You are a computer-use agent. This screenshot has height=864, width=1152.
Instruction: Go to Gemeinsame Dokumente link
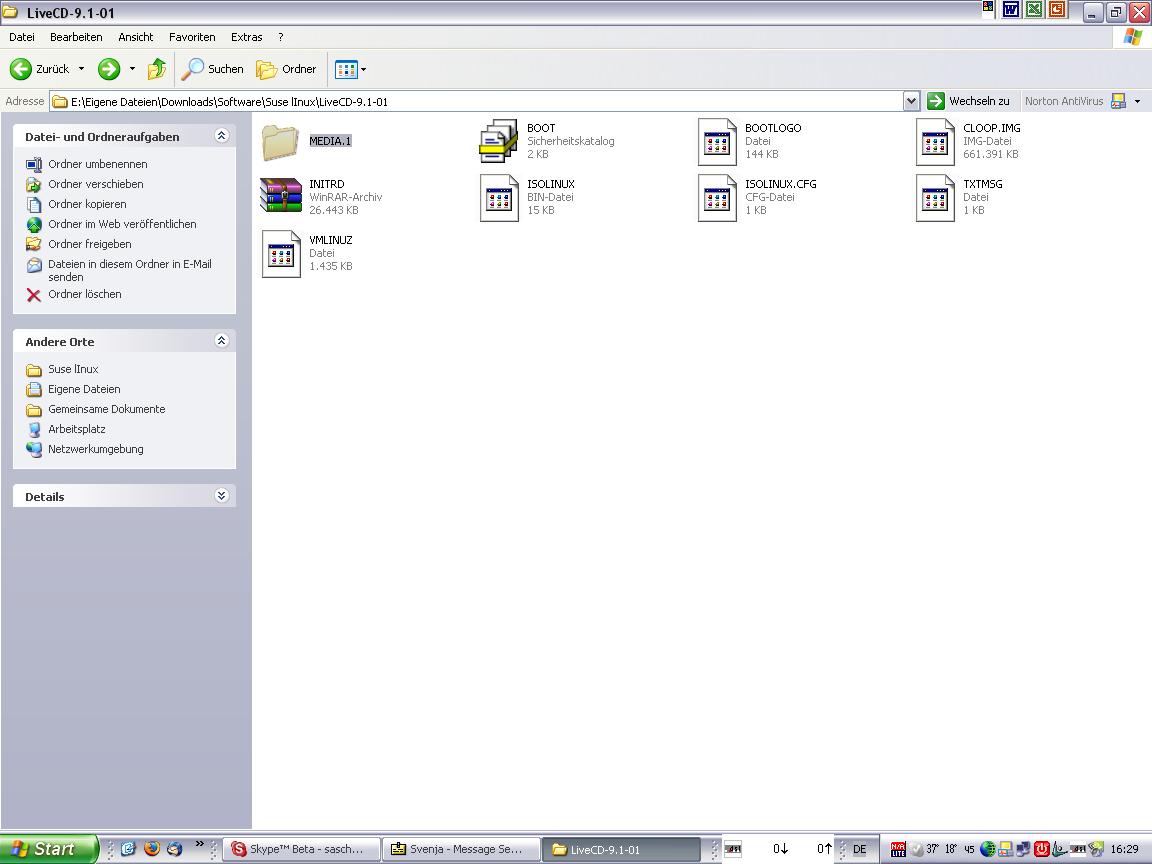[107, 409]
